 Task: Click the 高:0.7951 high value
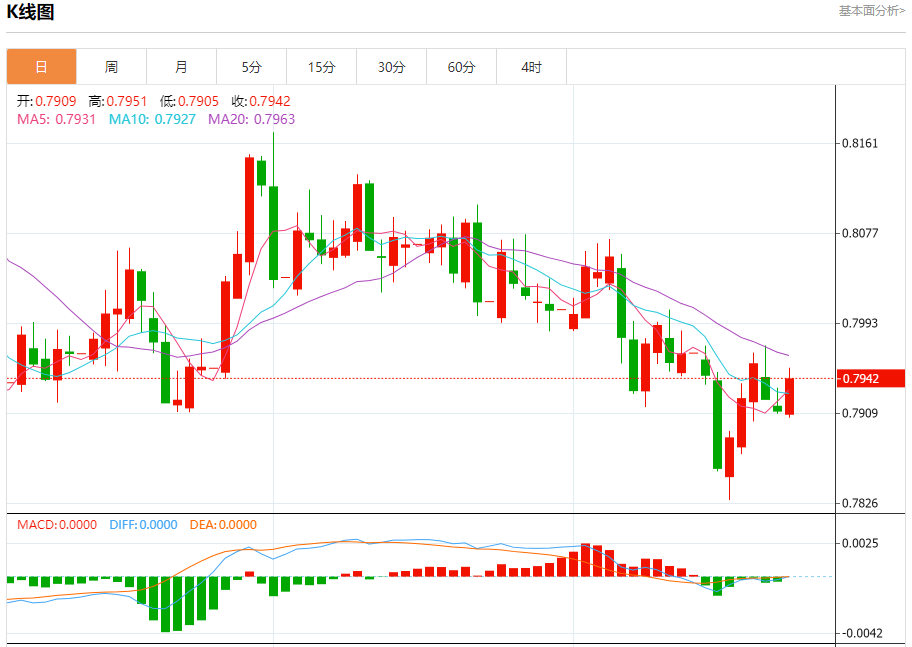click(x=118, y=101)
